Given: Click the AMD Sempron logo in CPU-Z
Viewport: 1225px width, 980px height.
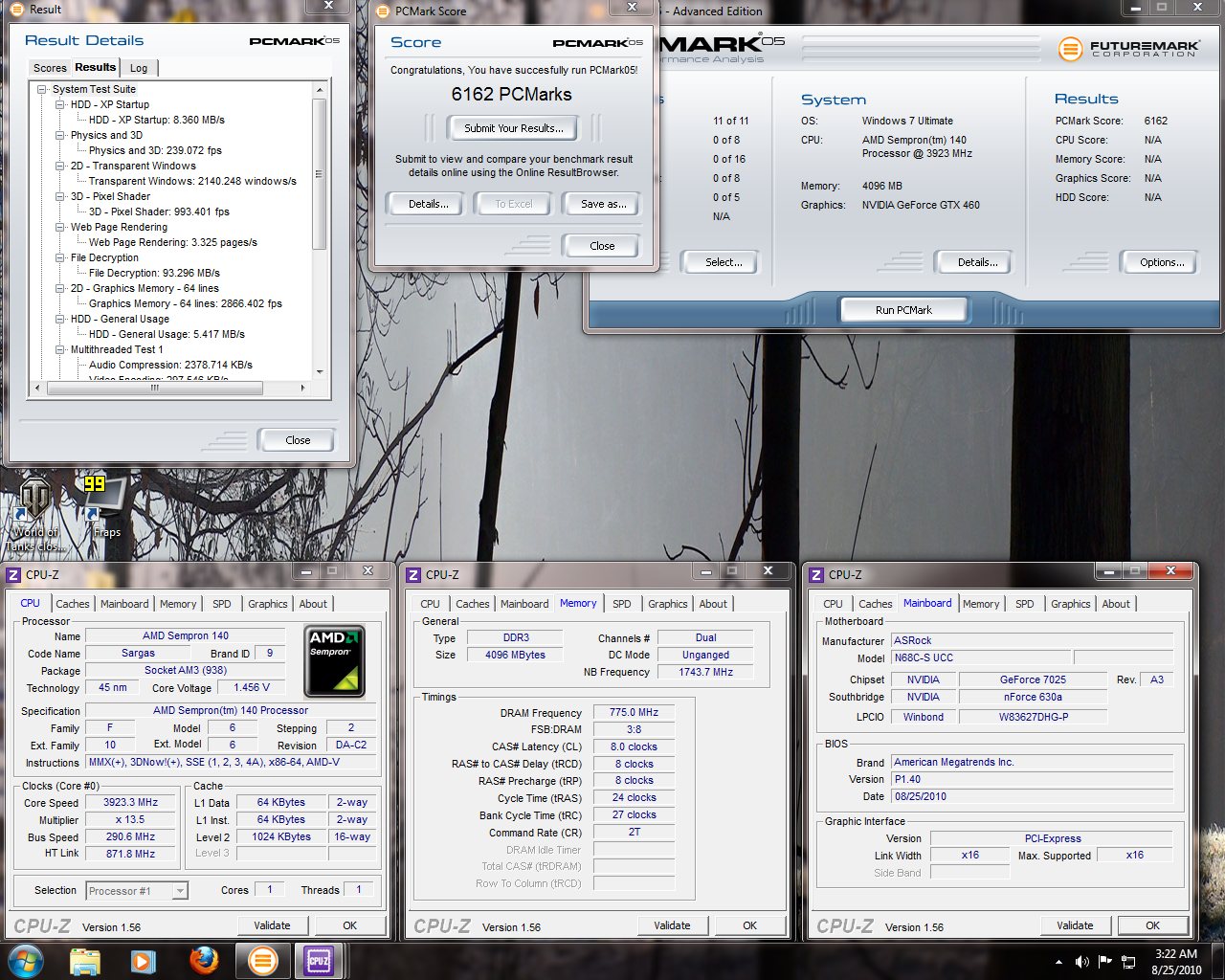Looking at the screenshot, I should 334,661.
